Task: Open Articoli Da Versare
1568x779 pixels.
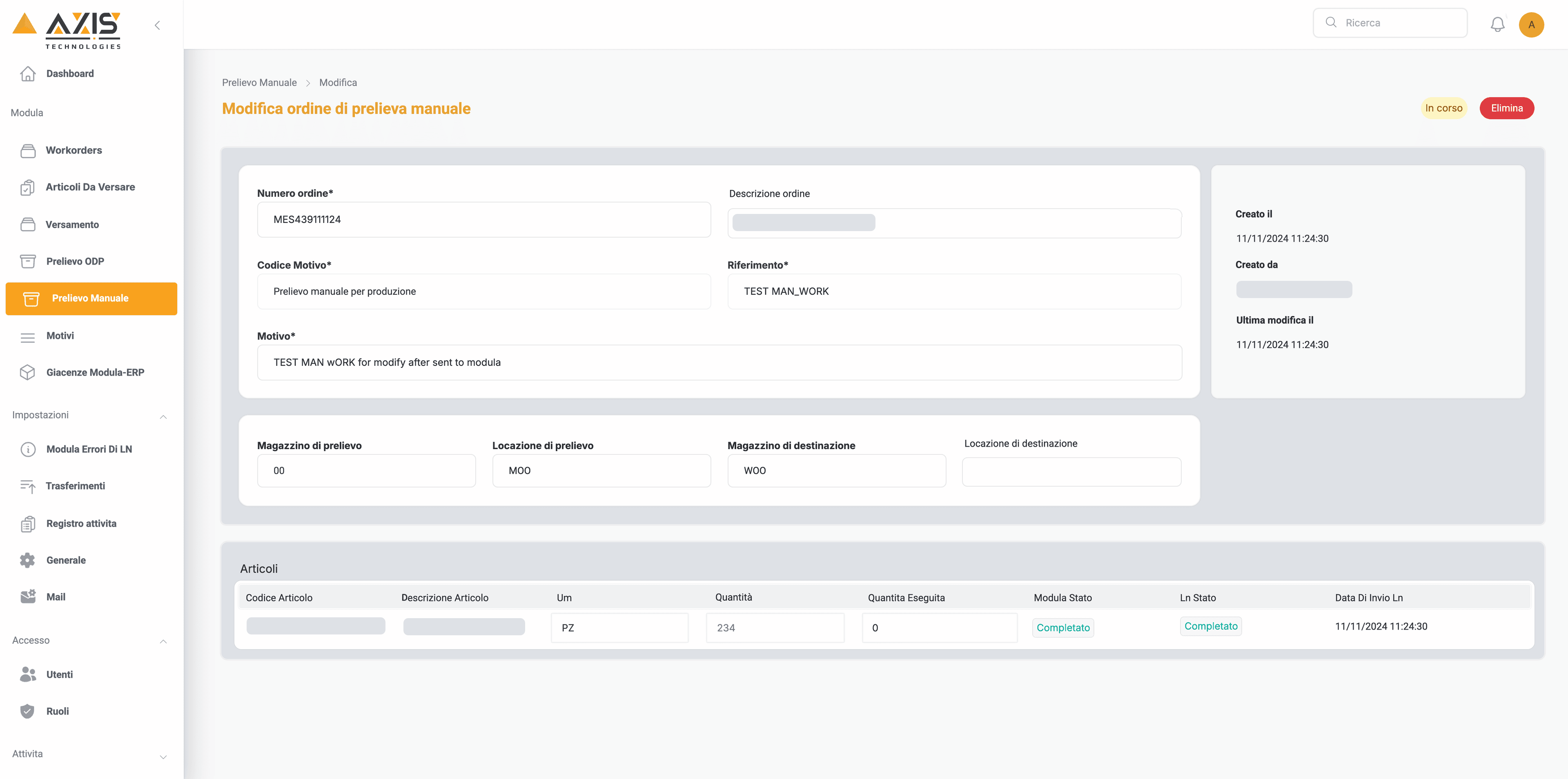Action: click(28, 187)
